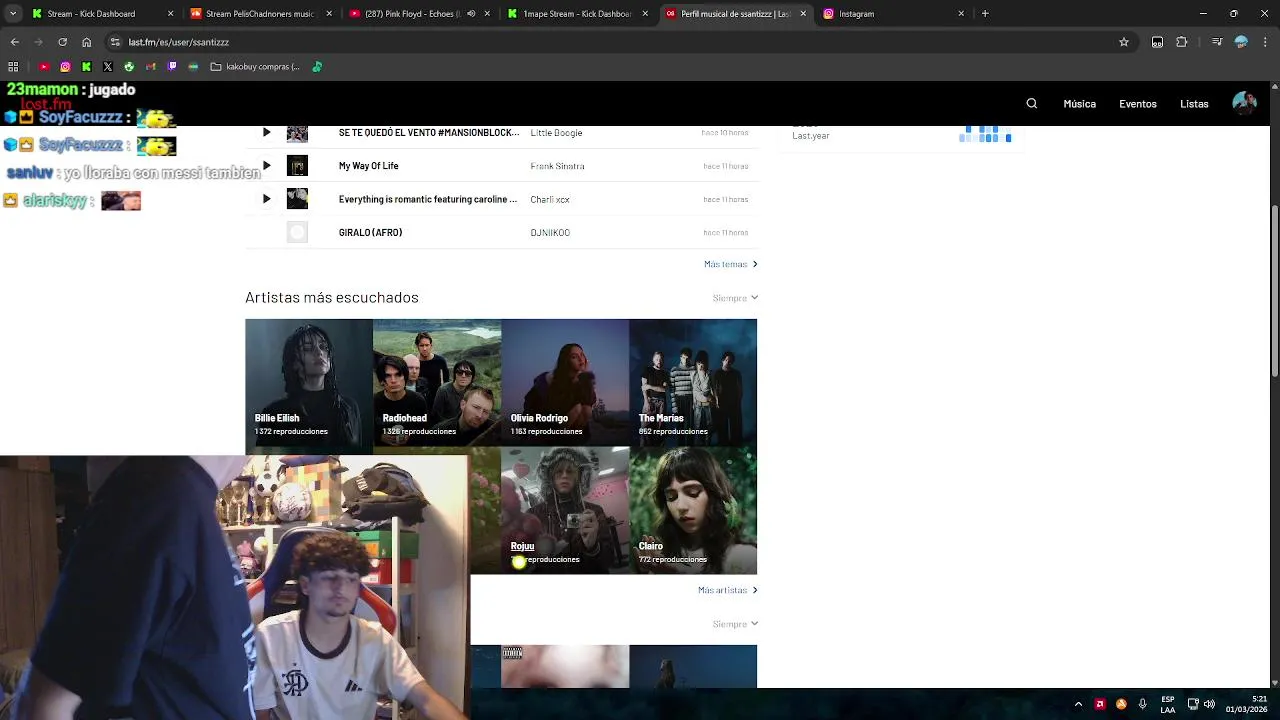Open My Way Of Life album cover thumbnail
The height and width of the screenshot is (720, 1280).
click(x=297, y=166)
